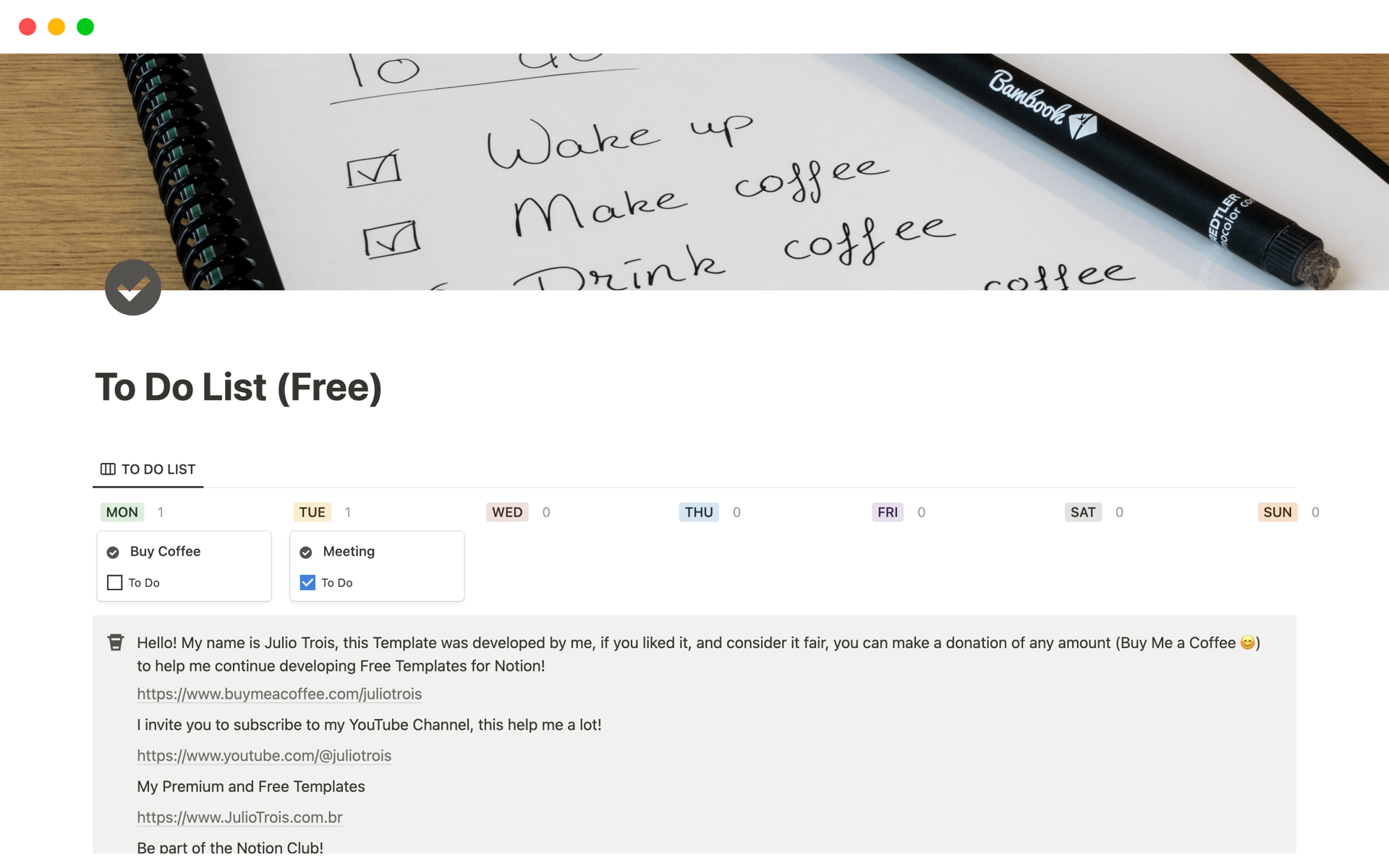Click the TO DO LIST table/board icon

click(106, 468)
